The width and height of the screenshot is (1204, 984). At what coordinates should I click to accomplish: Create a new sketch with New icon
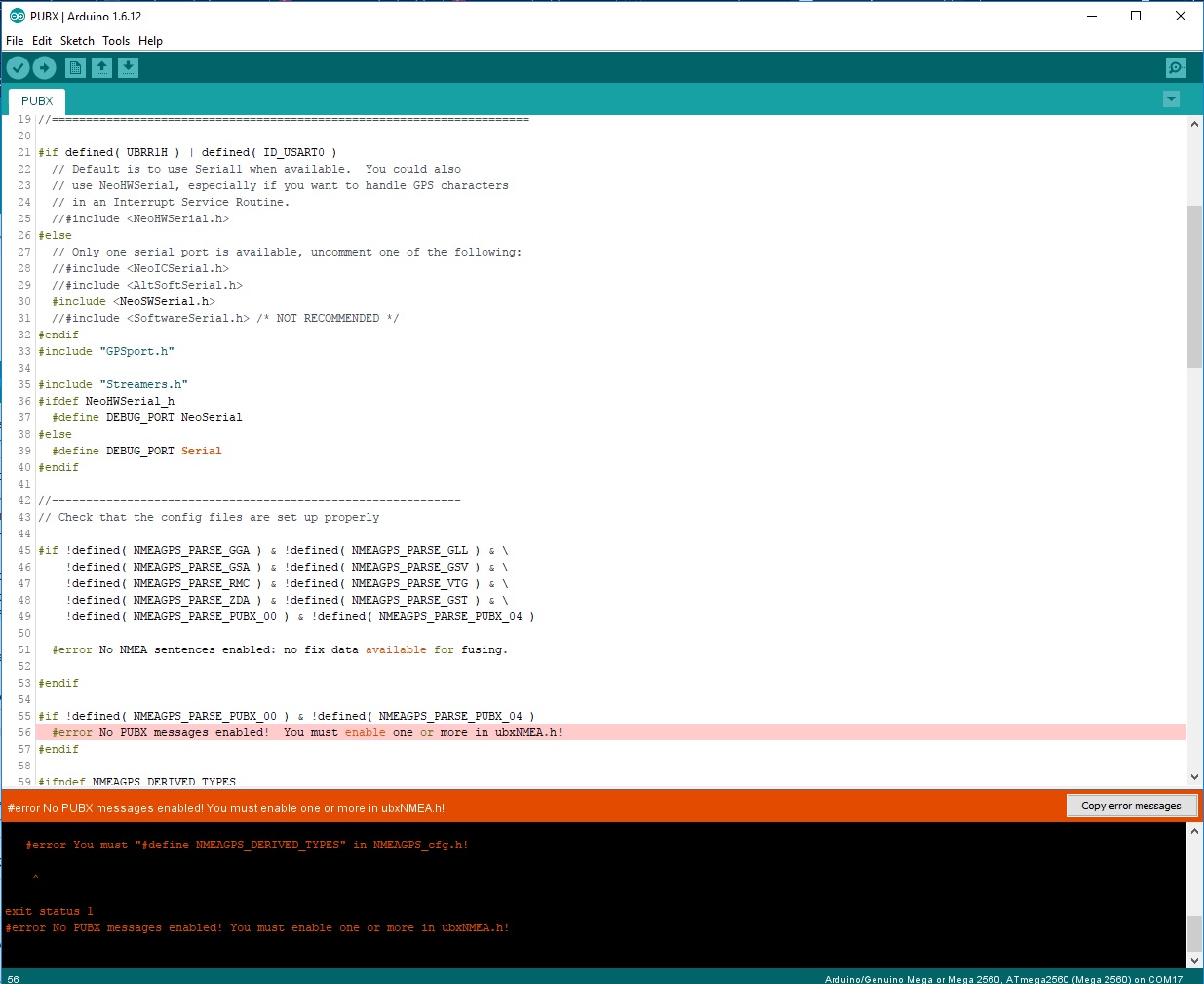pyautogui.click(x=75, y=67)
